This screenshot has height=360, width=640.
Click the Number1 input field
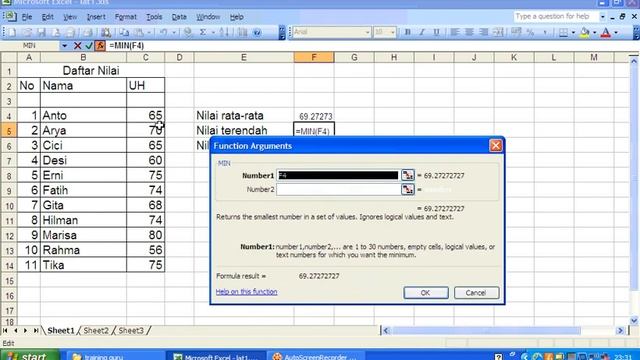click(x=338, y=176)
